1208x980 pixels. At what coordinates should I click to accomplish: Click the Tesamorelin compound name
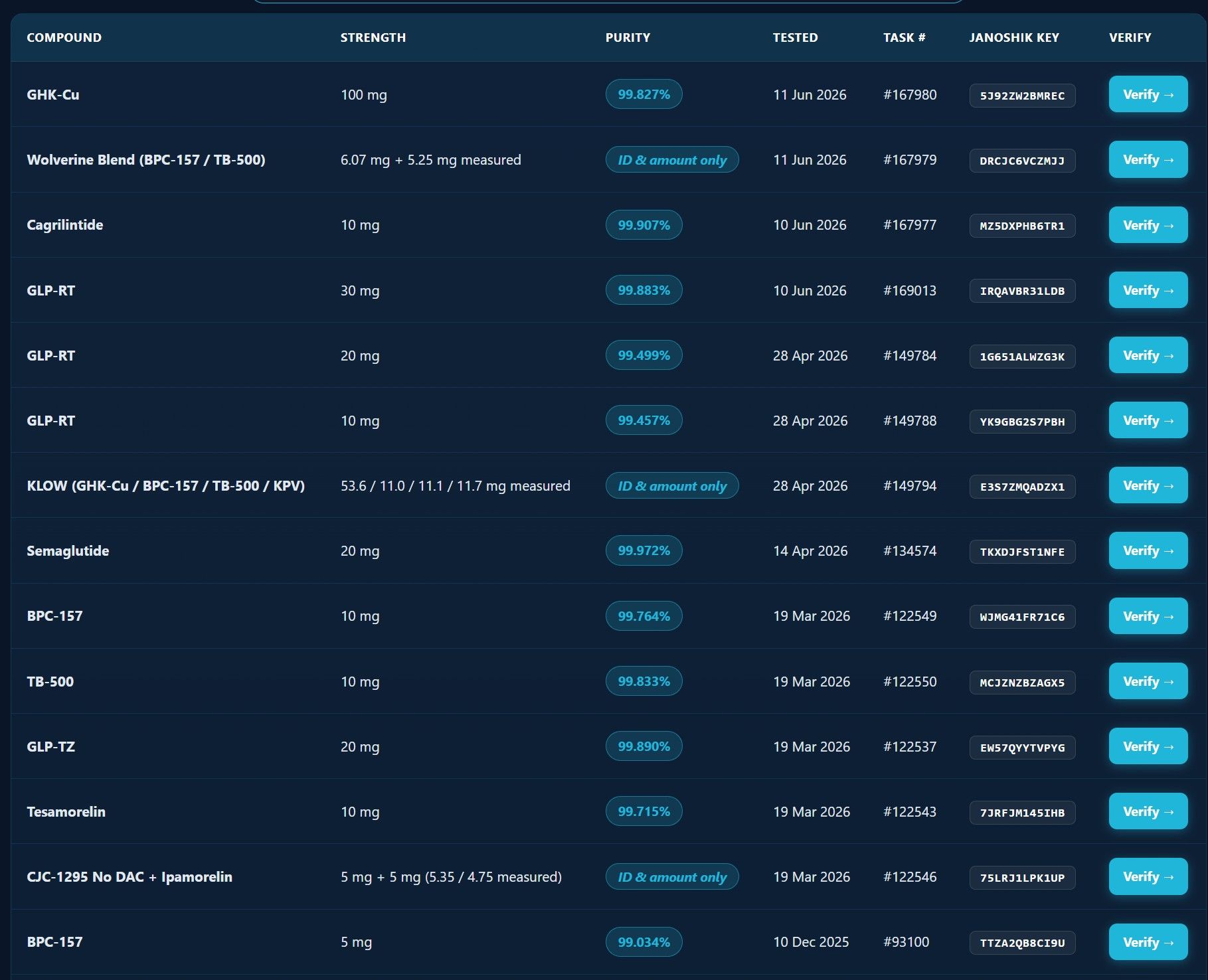tap(66, 811)
